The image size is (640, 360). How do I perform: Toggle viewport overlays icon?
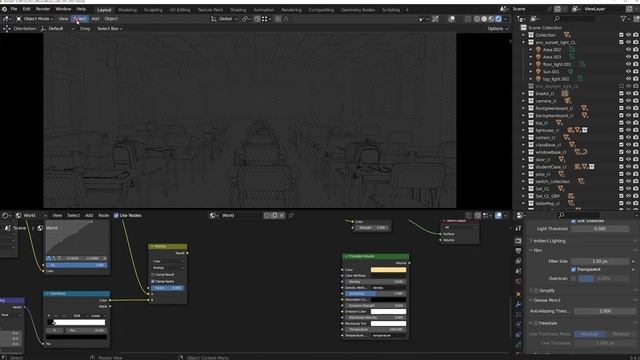(x=451, y=19)
